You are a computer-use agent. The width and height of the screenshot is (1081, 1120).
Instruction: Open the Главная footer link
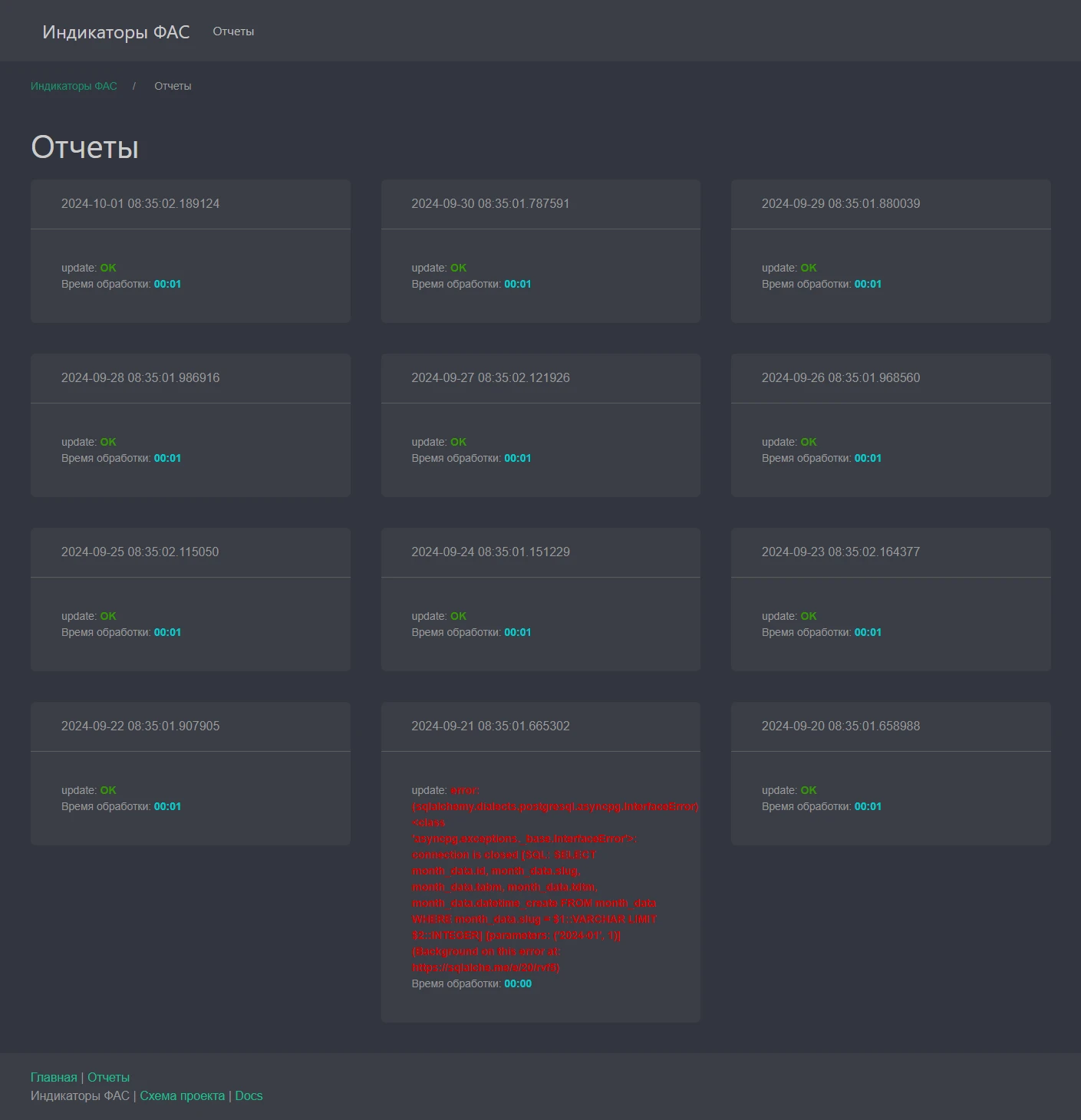click(54, 1077)
